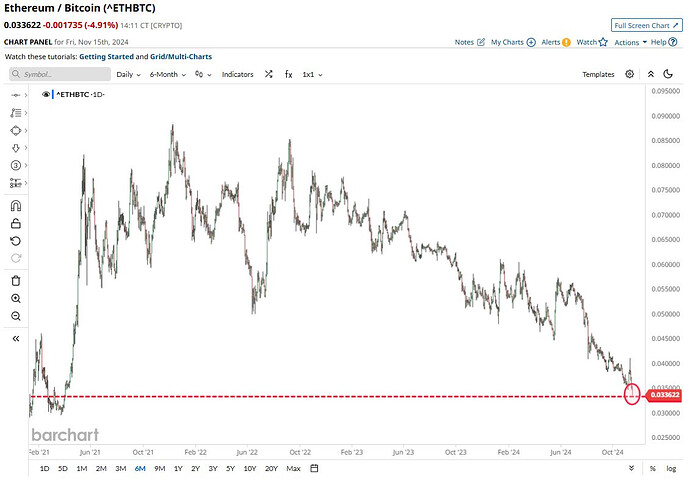This screenshot has width=690, height=481.
Task: Open the chart type bar-style dropdown
Action: point(203,74)
